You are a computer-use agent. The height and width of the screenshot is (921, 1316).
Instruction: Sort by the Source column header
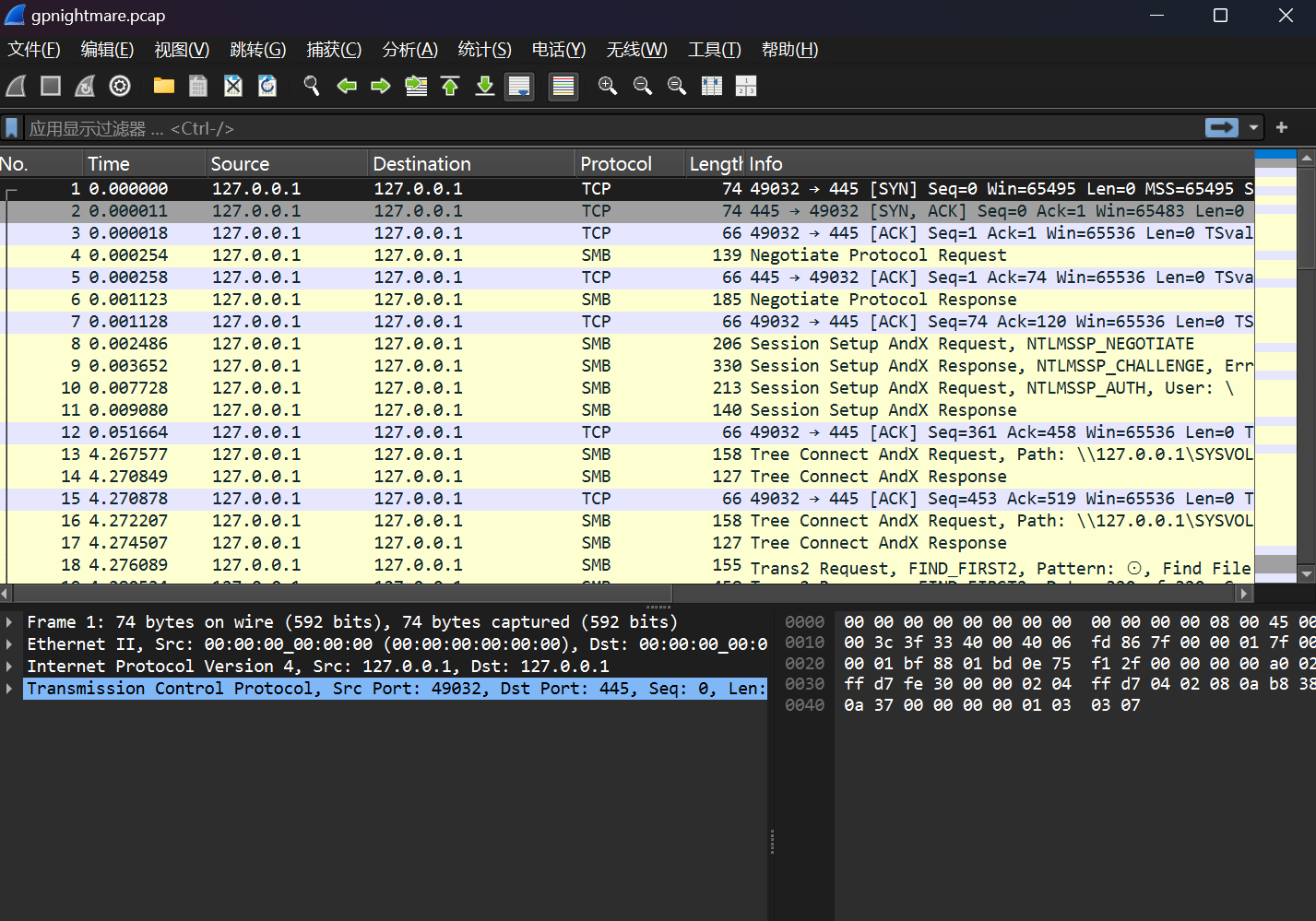coord(287,163)
